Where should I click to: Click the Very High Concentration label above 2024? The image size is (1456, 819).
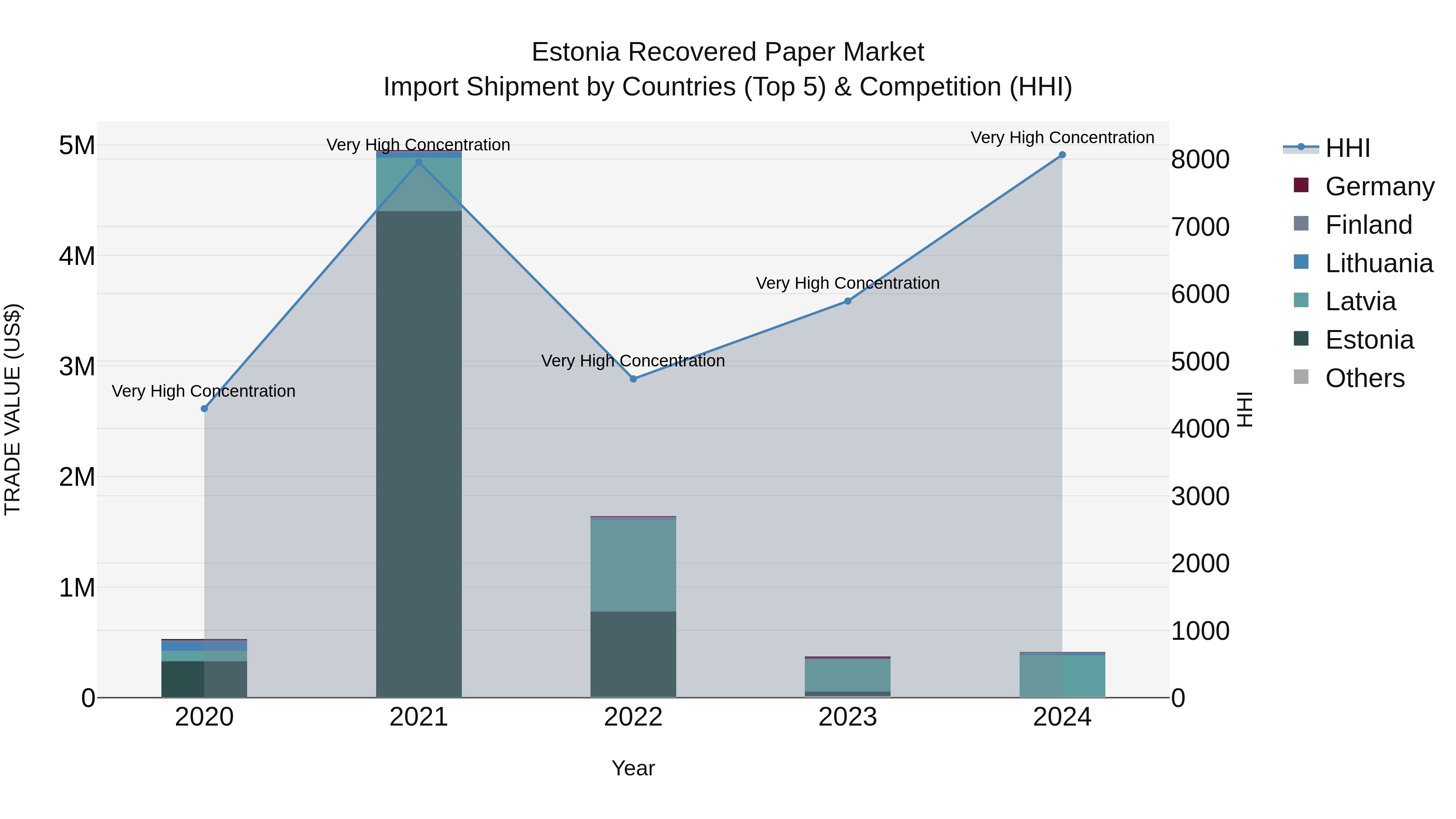pyautogui.click(x=1062, y=138)
